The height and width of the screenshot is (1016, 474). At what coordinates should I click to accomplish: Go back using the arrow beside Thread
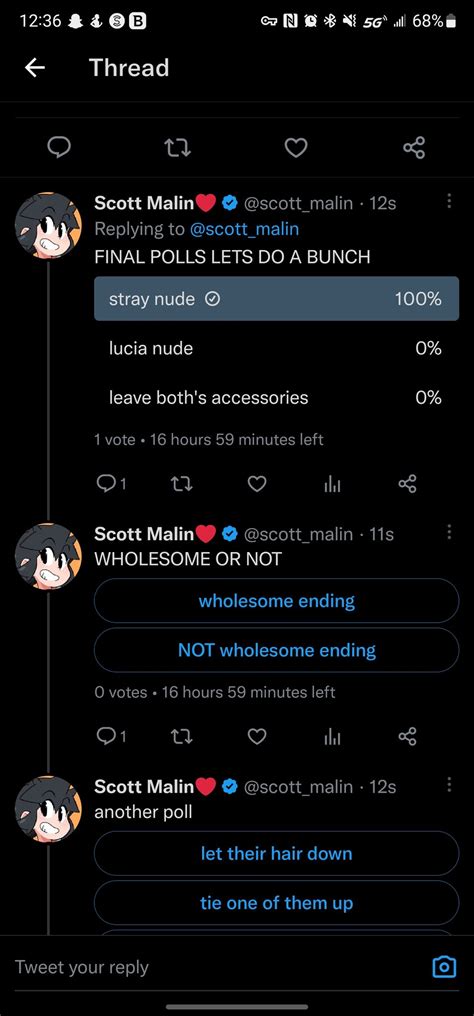pos(35,67)
